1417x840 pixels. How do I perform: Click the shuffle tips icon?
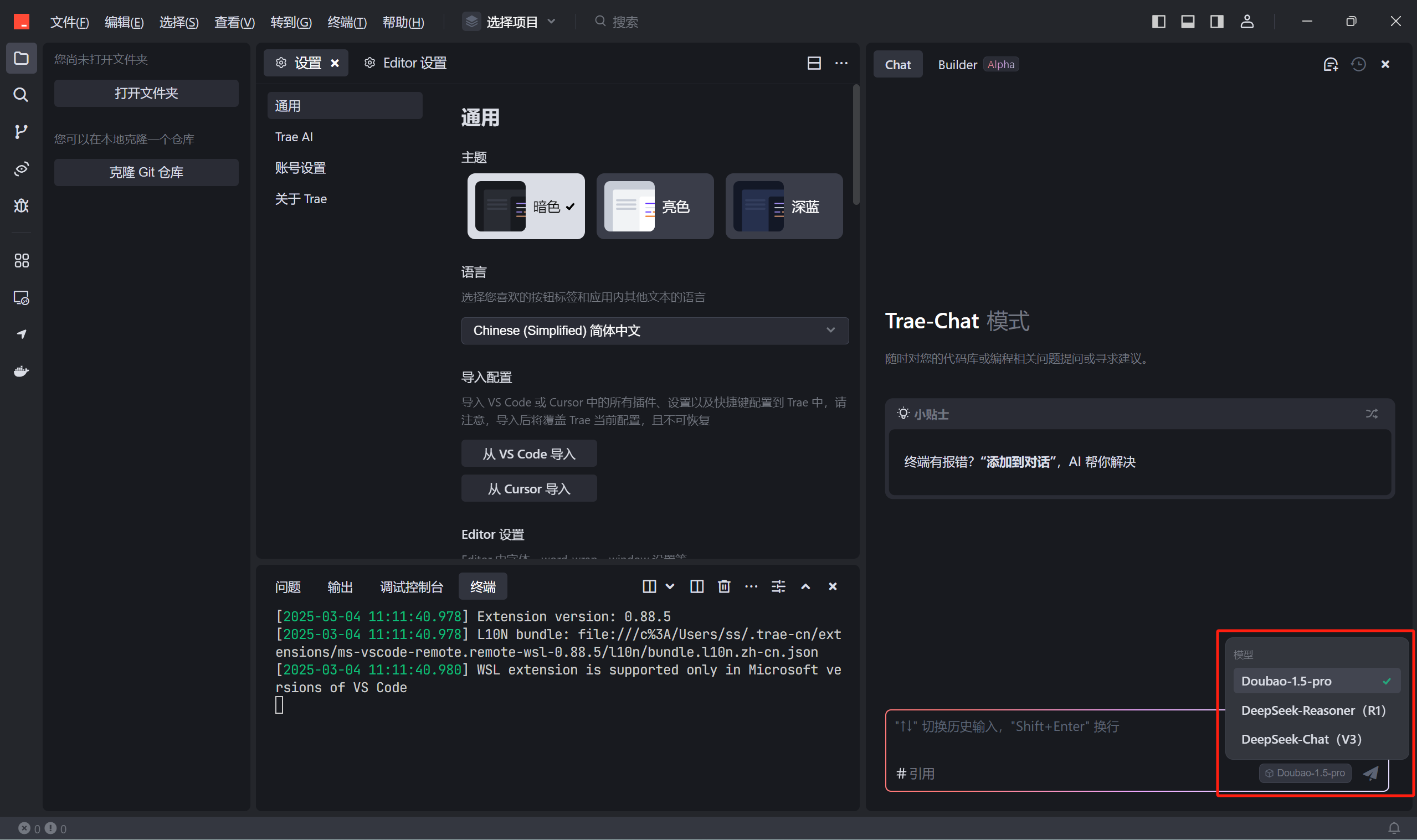click(x=1371, y=414)
